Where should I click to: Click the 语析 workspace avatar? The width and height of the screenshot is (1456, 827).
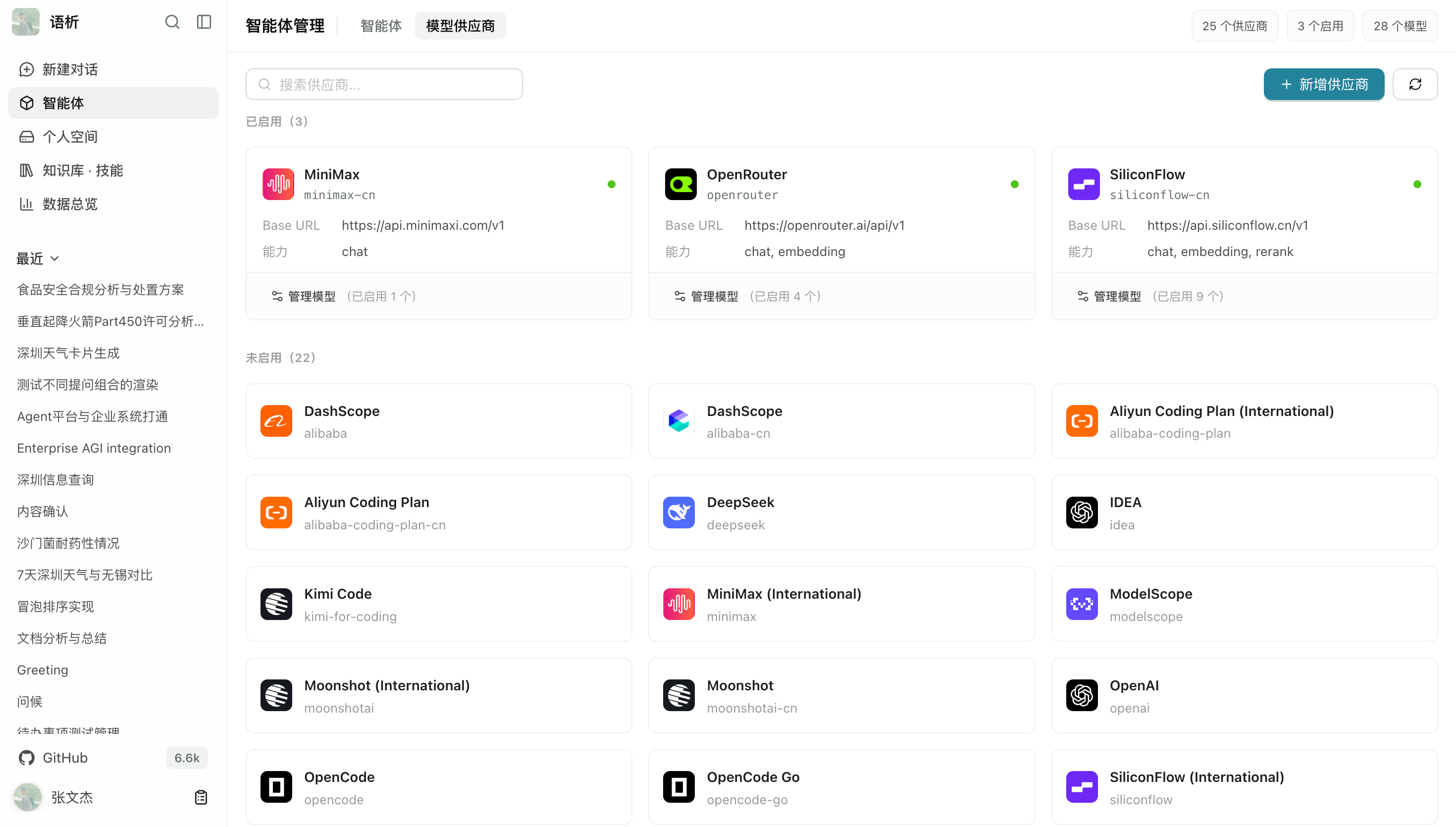26,22
